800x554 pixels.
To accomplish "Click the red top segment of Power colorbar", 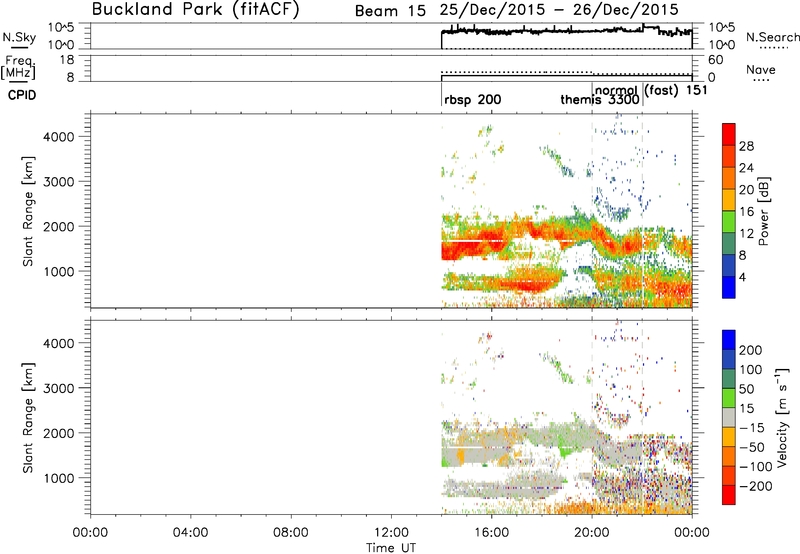I will [729, 134].
